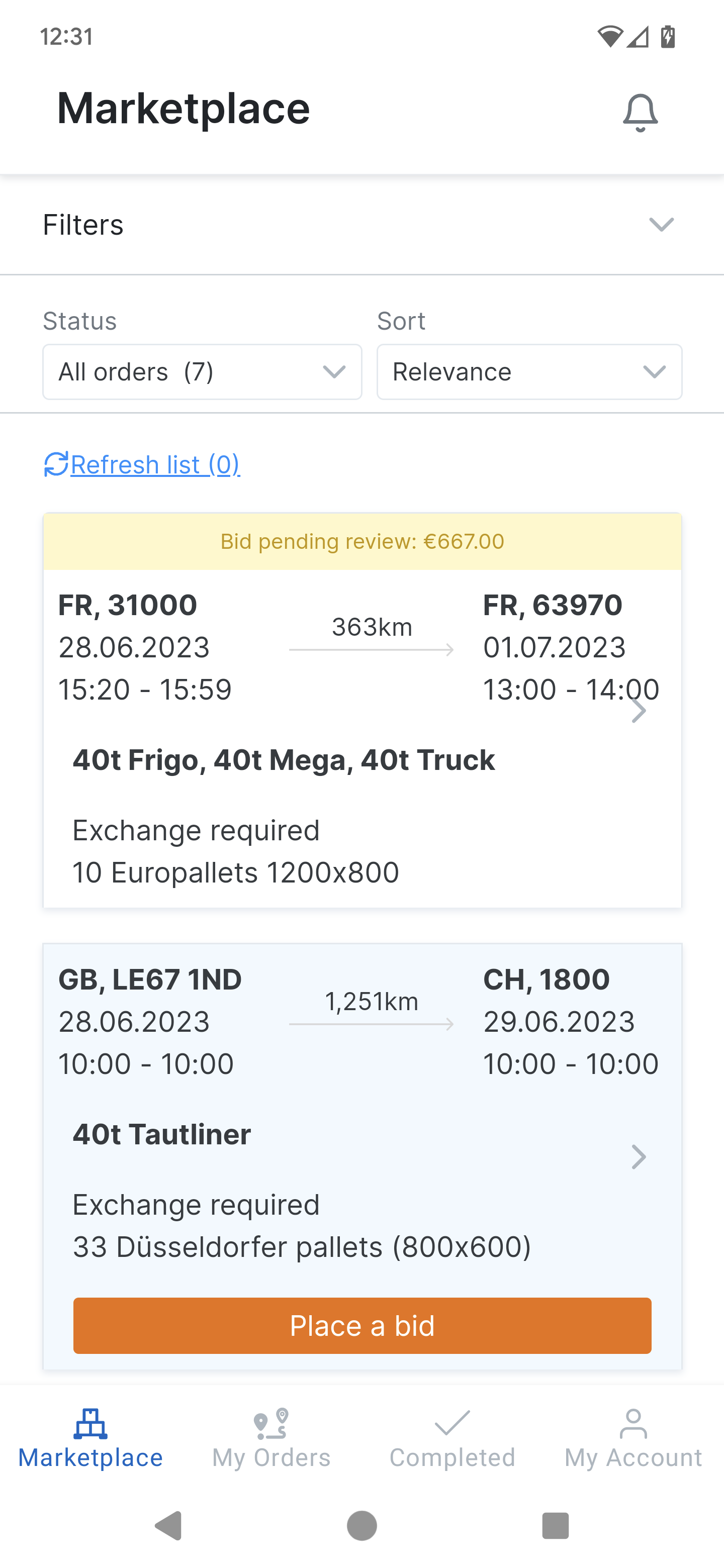The width and height of the screenshot is (724, 1568).
Task: Switch to the Completed tab label
Action: pos(452,1458)
